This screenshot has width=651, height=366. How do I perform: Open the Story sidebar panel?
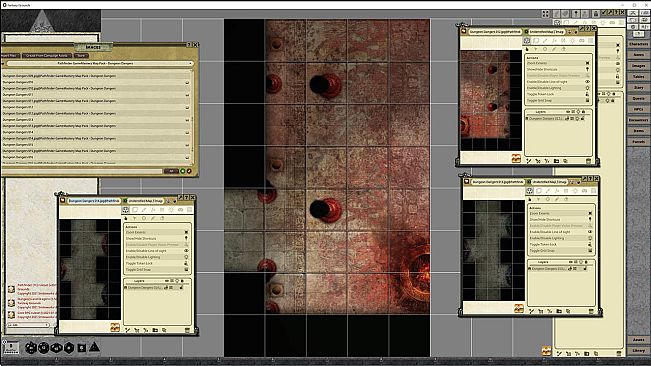639,88
